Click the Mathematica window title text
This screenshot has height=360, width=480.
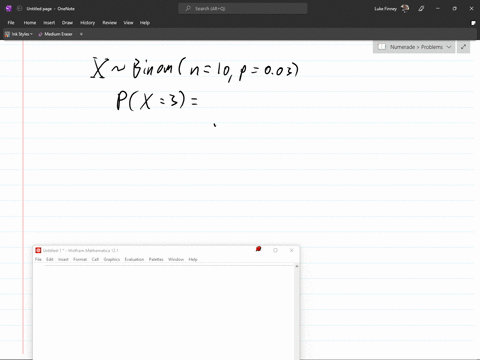[x=81, y=250]
